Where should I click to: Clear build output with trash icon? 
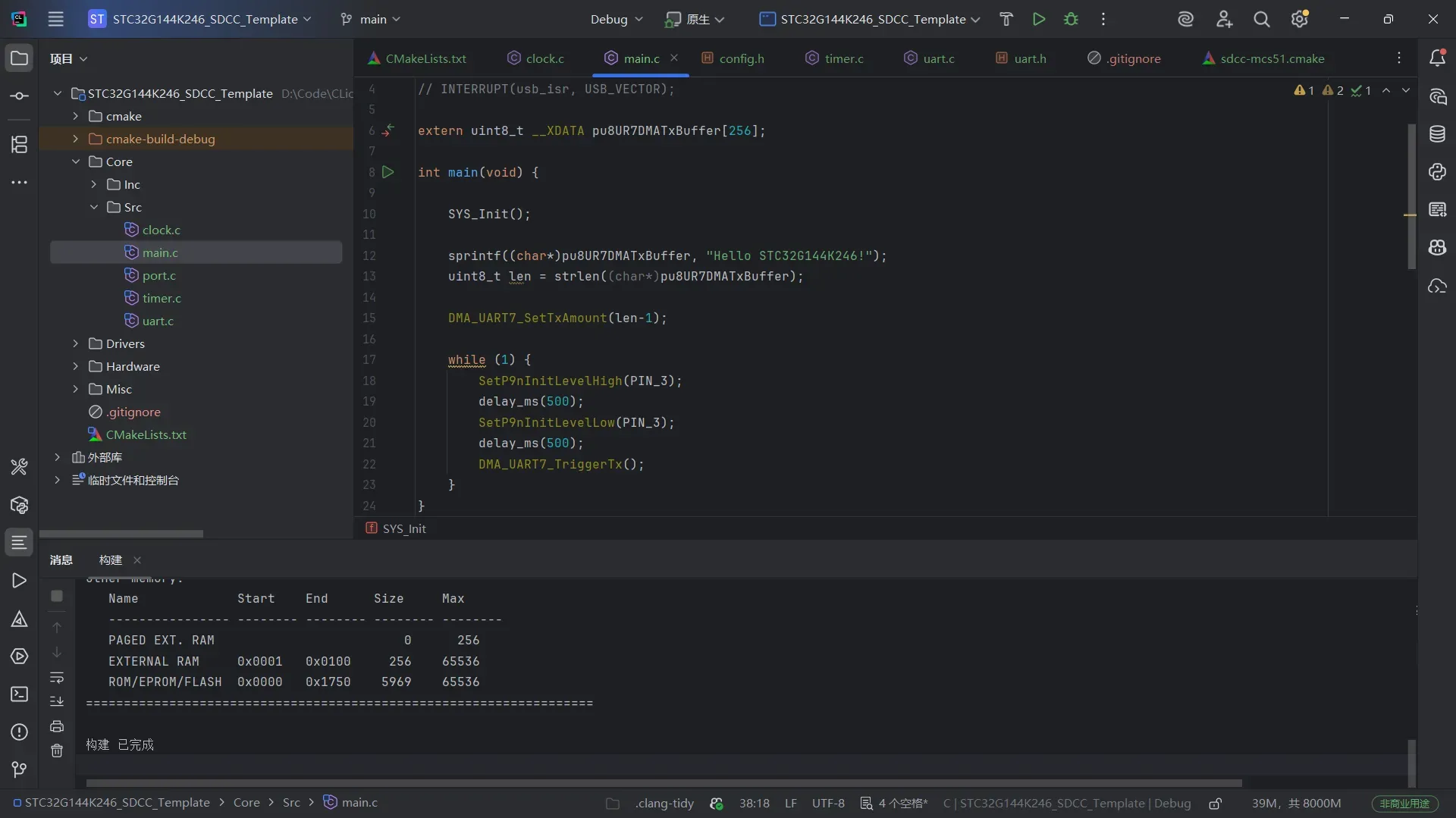pyautogui.click(x=57, y=751)
